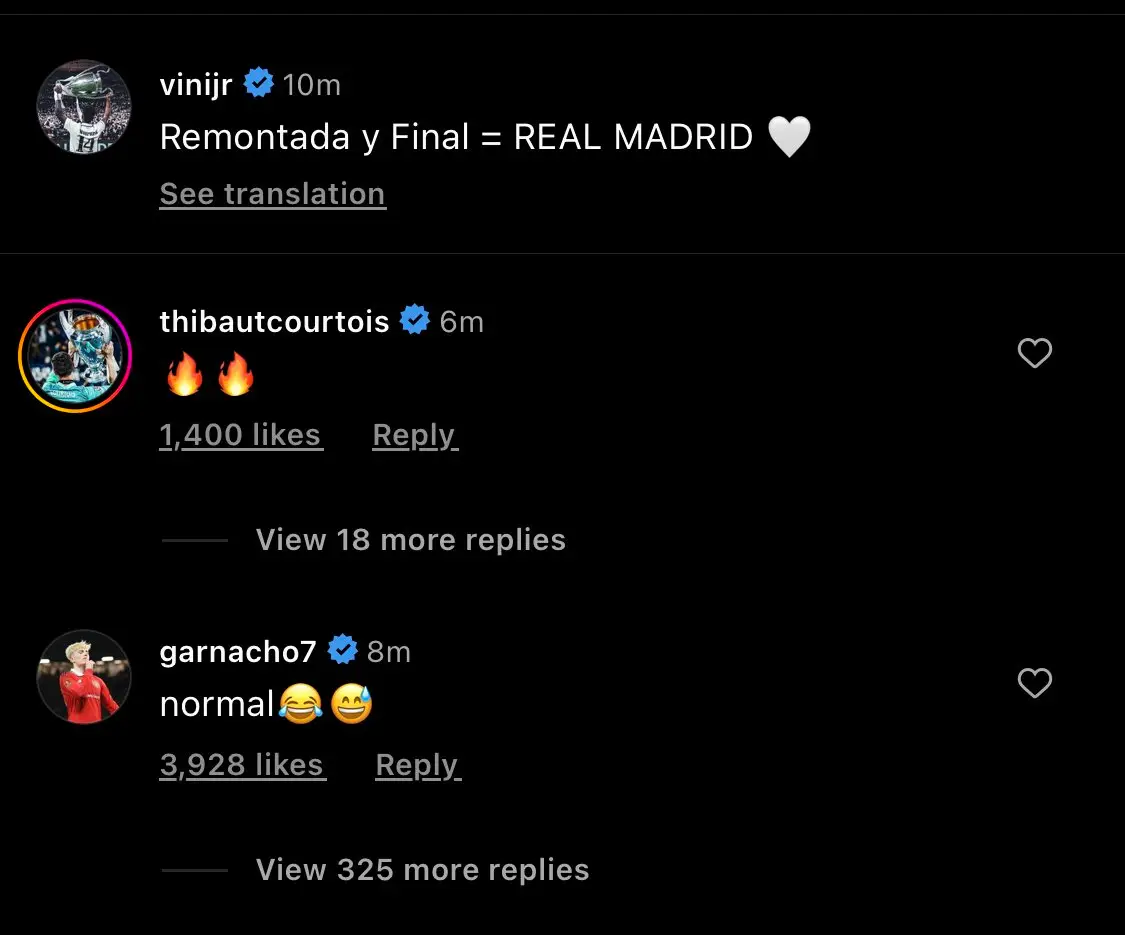Open the 3,928 likes list
Screen dimensions: 1125x935
click(241, 764)
